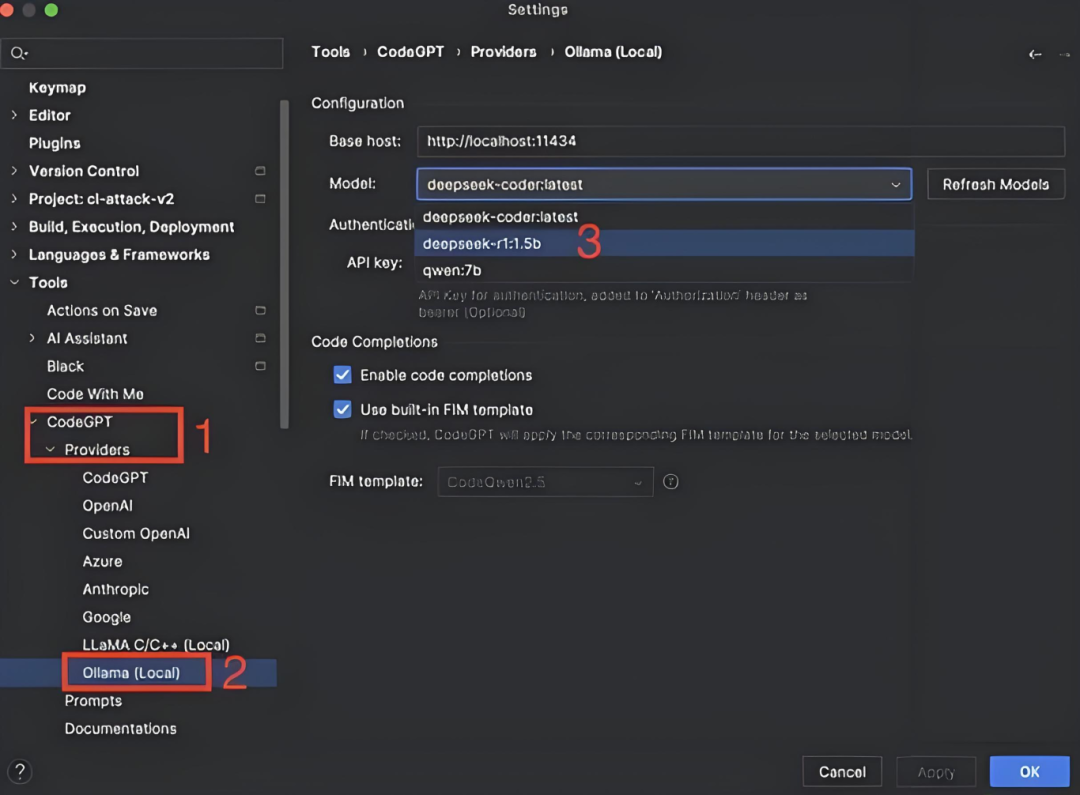The image size is (1080, 795).
Task: Open the FIM template dropdown
Action: point(545,482)
